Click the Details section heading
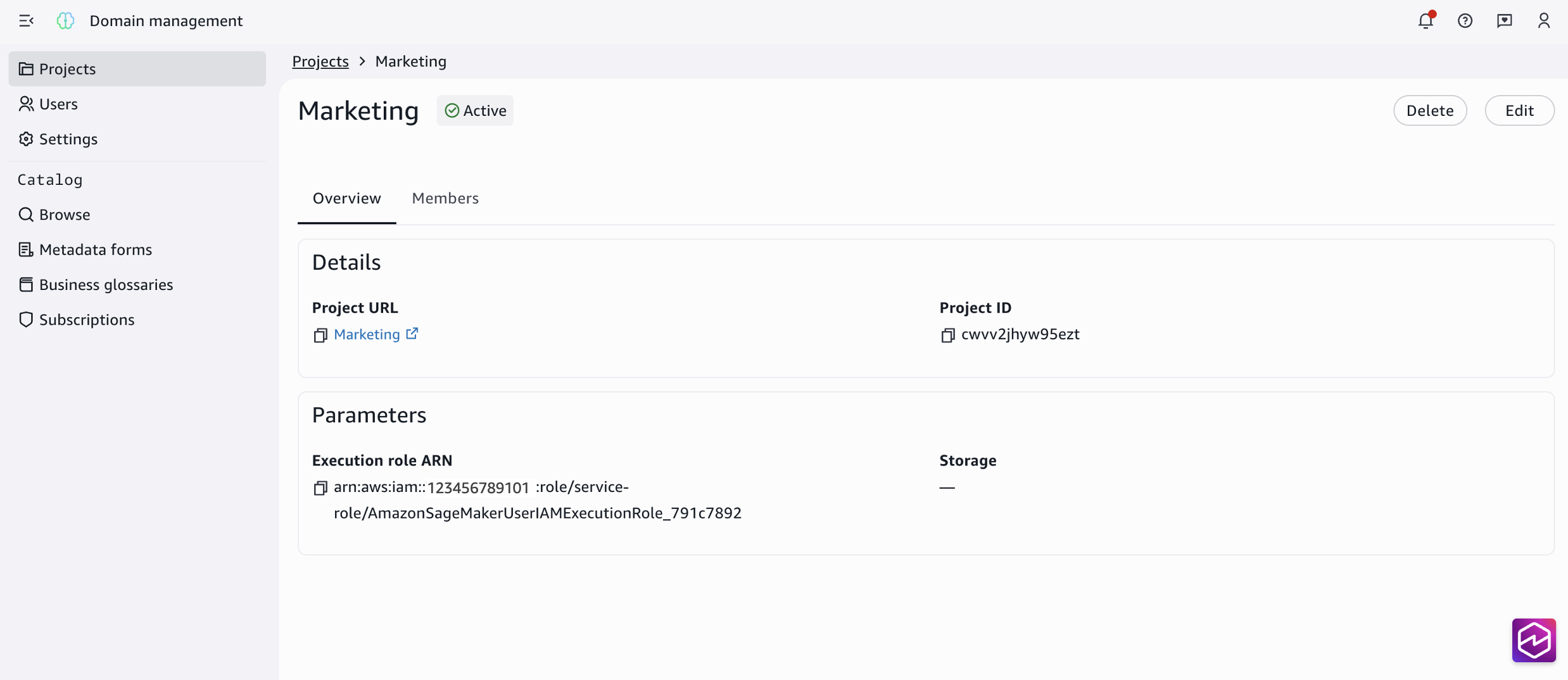The height and width of the screenshot is (680, 1568). 346,262
